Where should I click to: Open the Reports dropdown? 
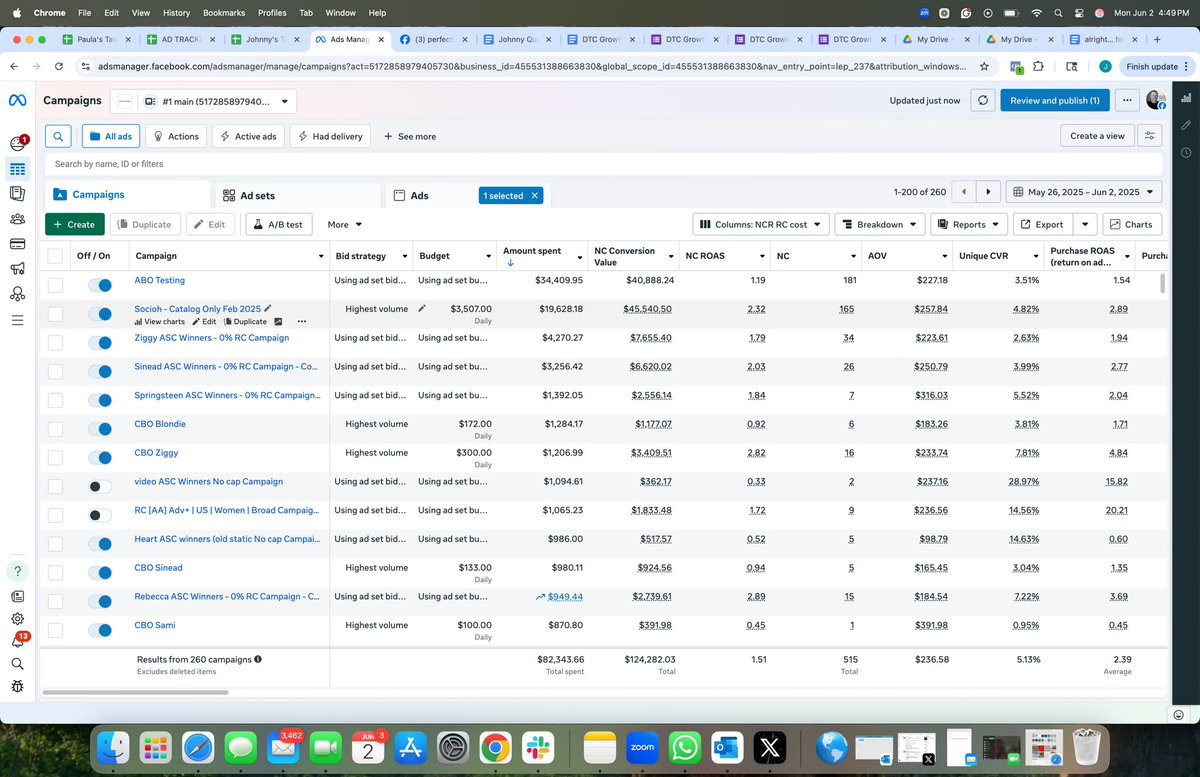point(968,224)
